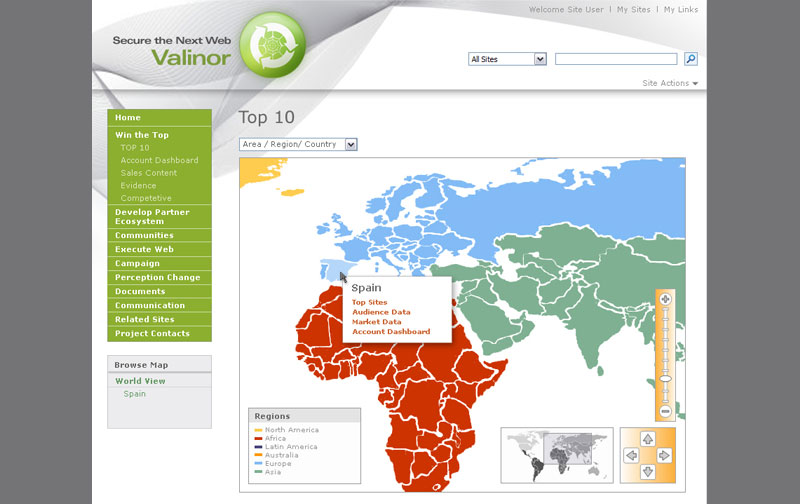This screenshot has width=800, height=504.
Task: Pan the map down with arrow
Action: click(647, 471)
